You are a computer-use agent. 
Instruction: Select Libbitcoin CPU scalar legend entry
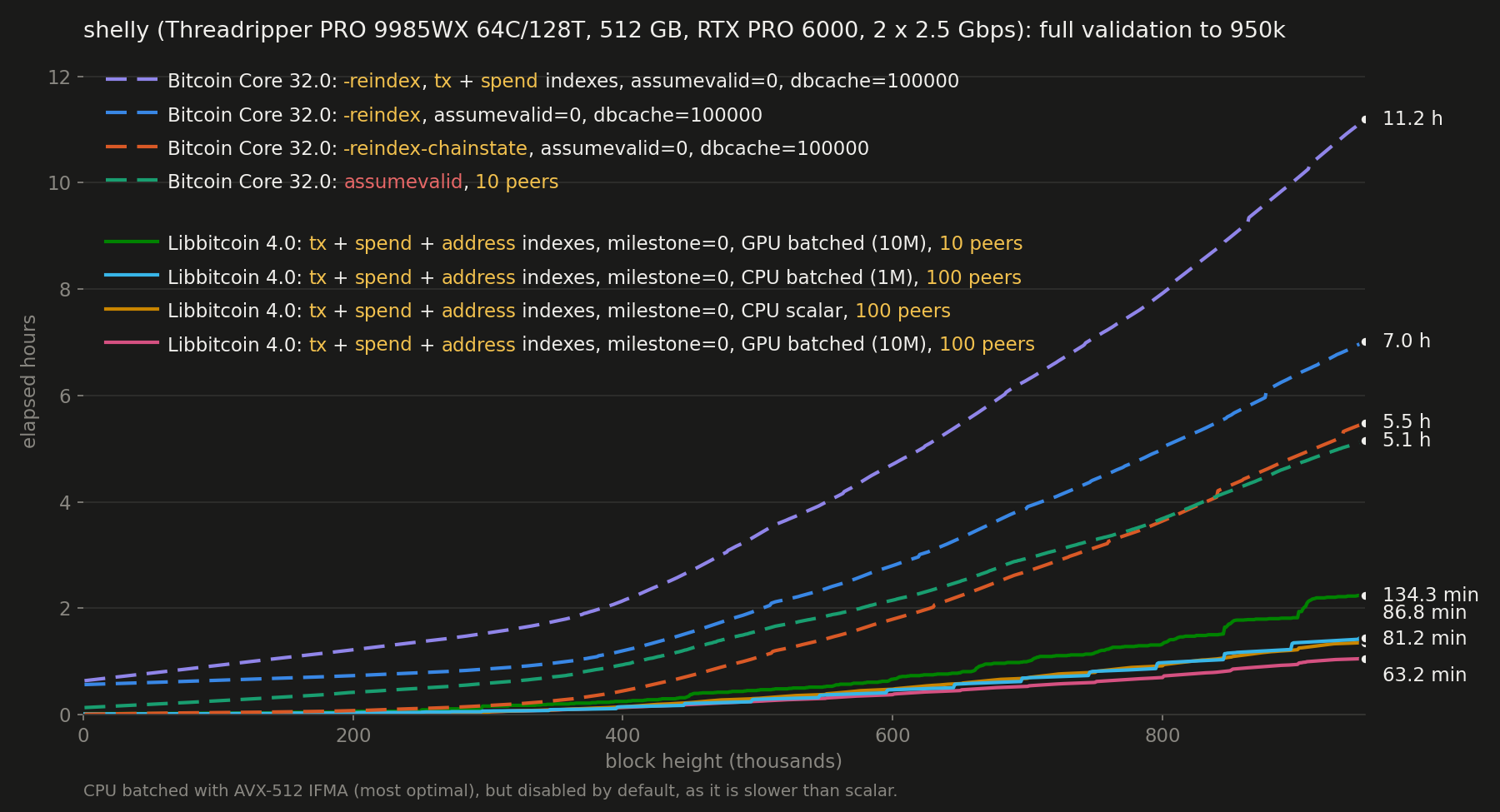pyautogui.click(x=559, y=311)
